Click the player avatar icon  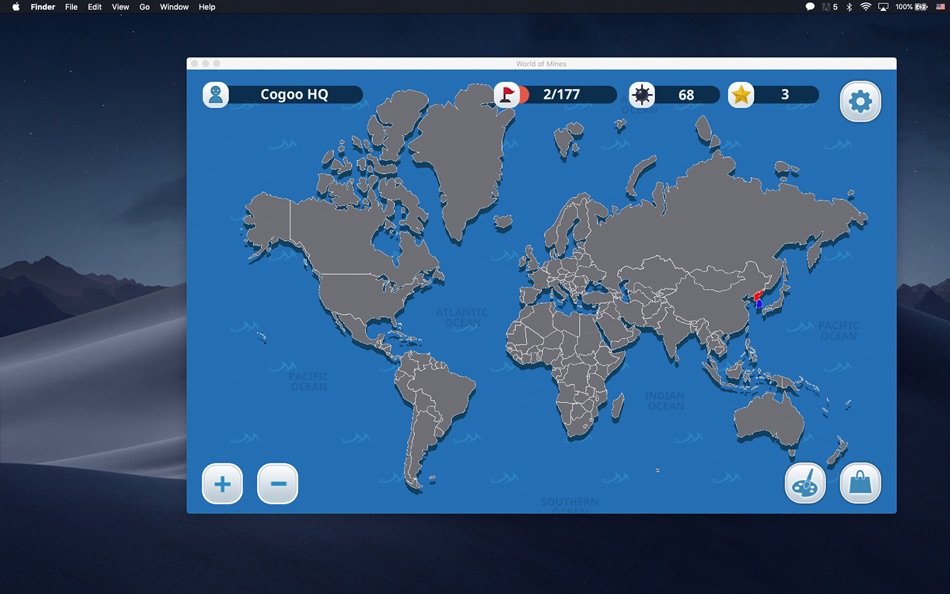pyautogui.click(x=216, y=94)
